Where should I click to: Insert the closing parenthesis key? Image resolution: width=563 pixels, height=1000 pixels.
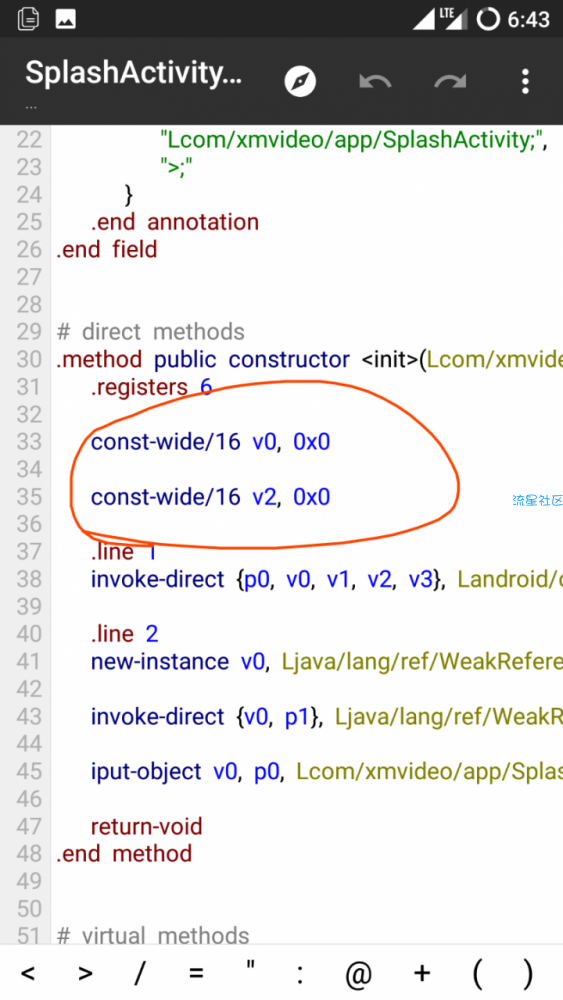(527, 974)
